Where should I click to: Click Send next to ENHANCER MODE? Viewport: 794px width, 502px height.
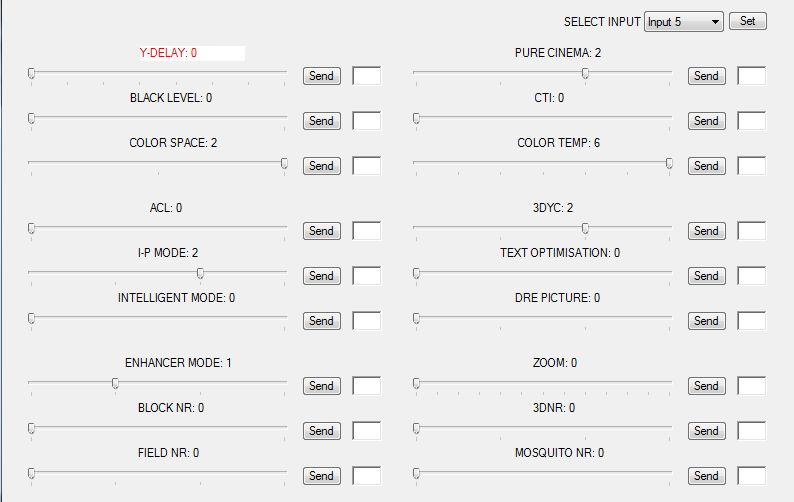321,386
